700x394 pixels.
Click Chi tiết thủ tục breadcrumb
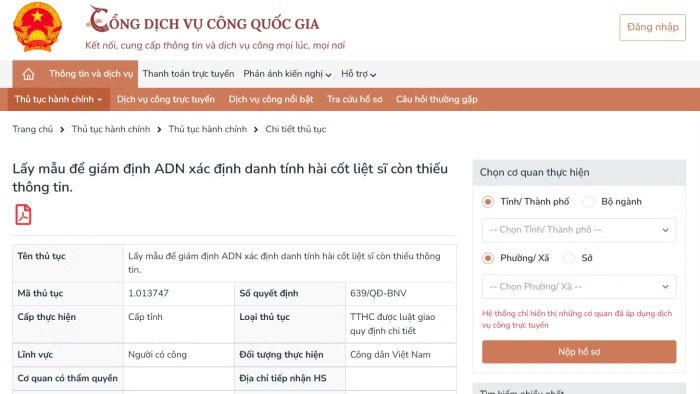(x=296, y=129)
